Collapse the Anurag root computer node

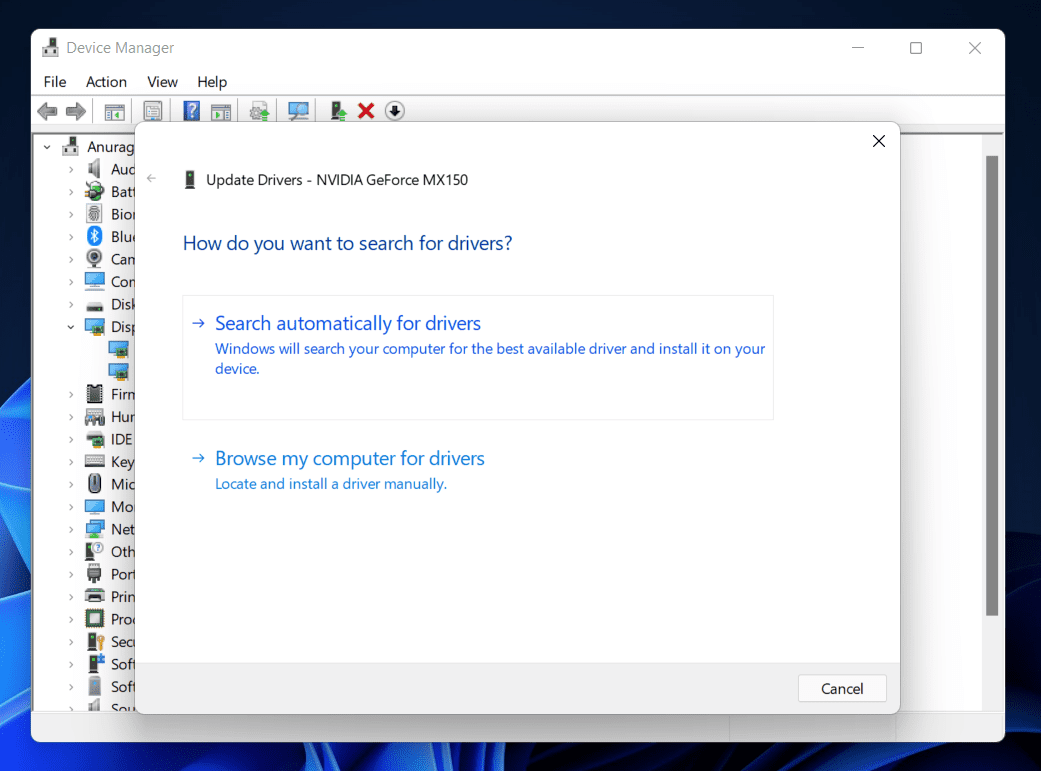[x=47, y=147]
